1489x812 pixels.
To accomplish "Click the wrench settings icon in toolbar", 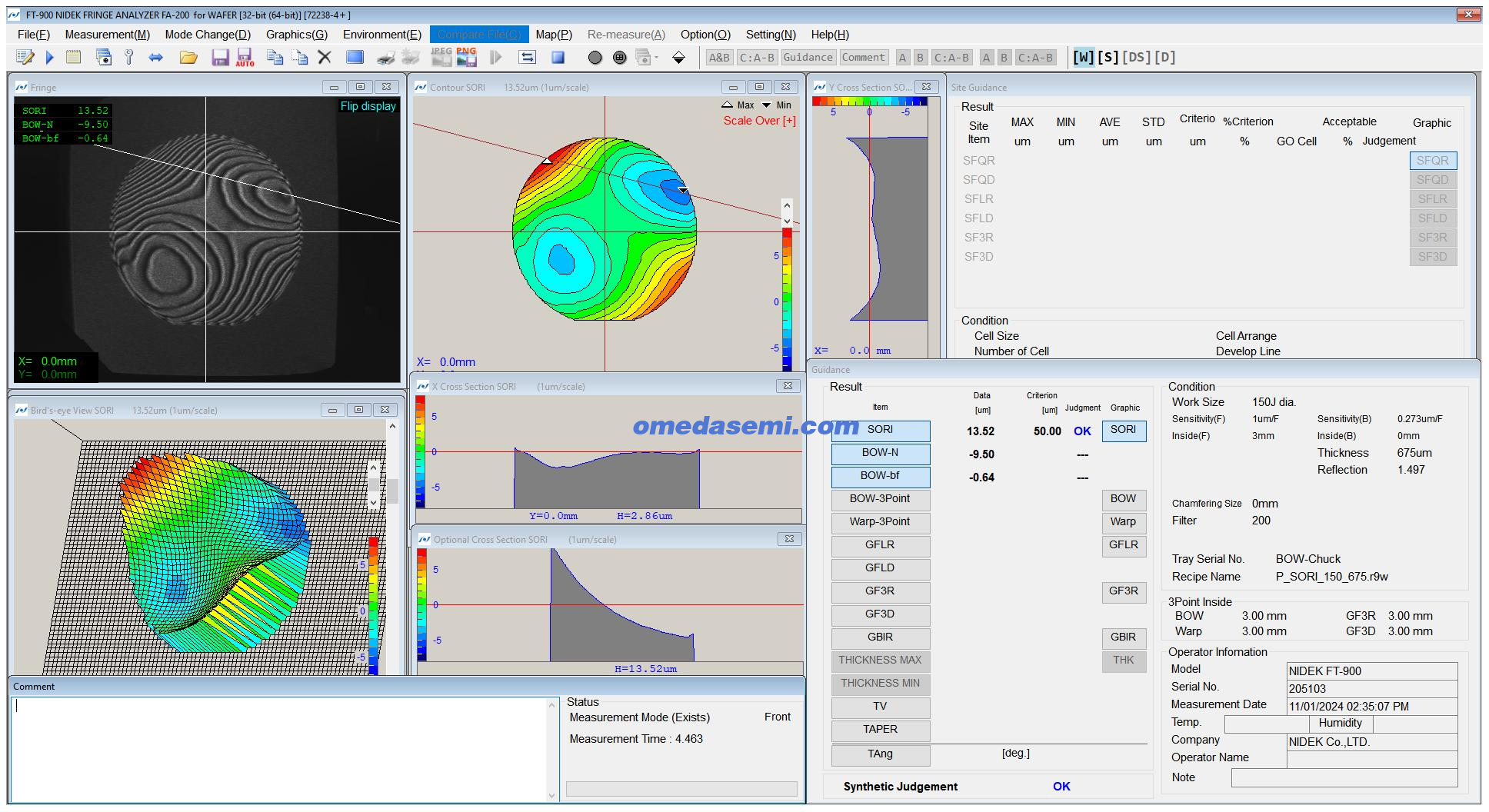I will point(129,58).
